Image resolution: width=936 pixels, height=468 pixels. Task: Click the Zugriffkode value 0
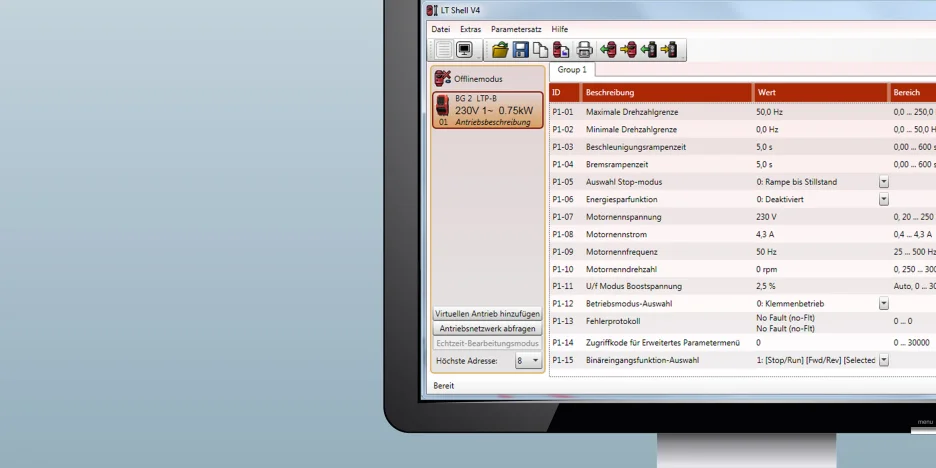[x=759, y=343]
